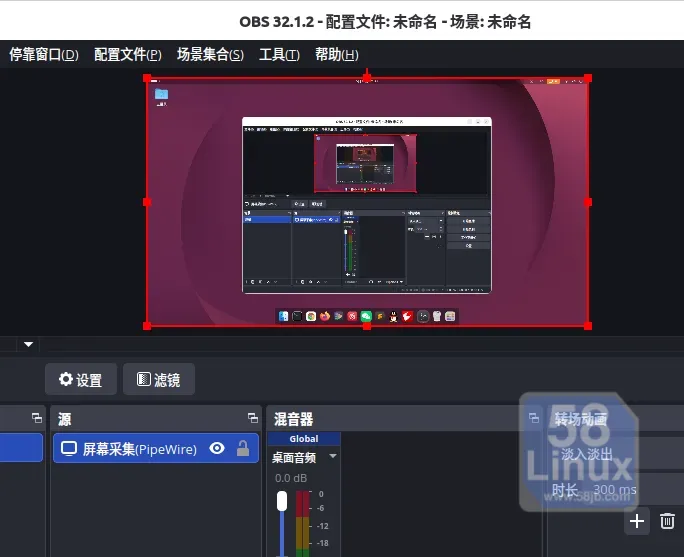The image size is (684, 557).
Task: Click the left-middle red handle of preview
Action: [x=147, y=202]
